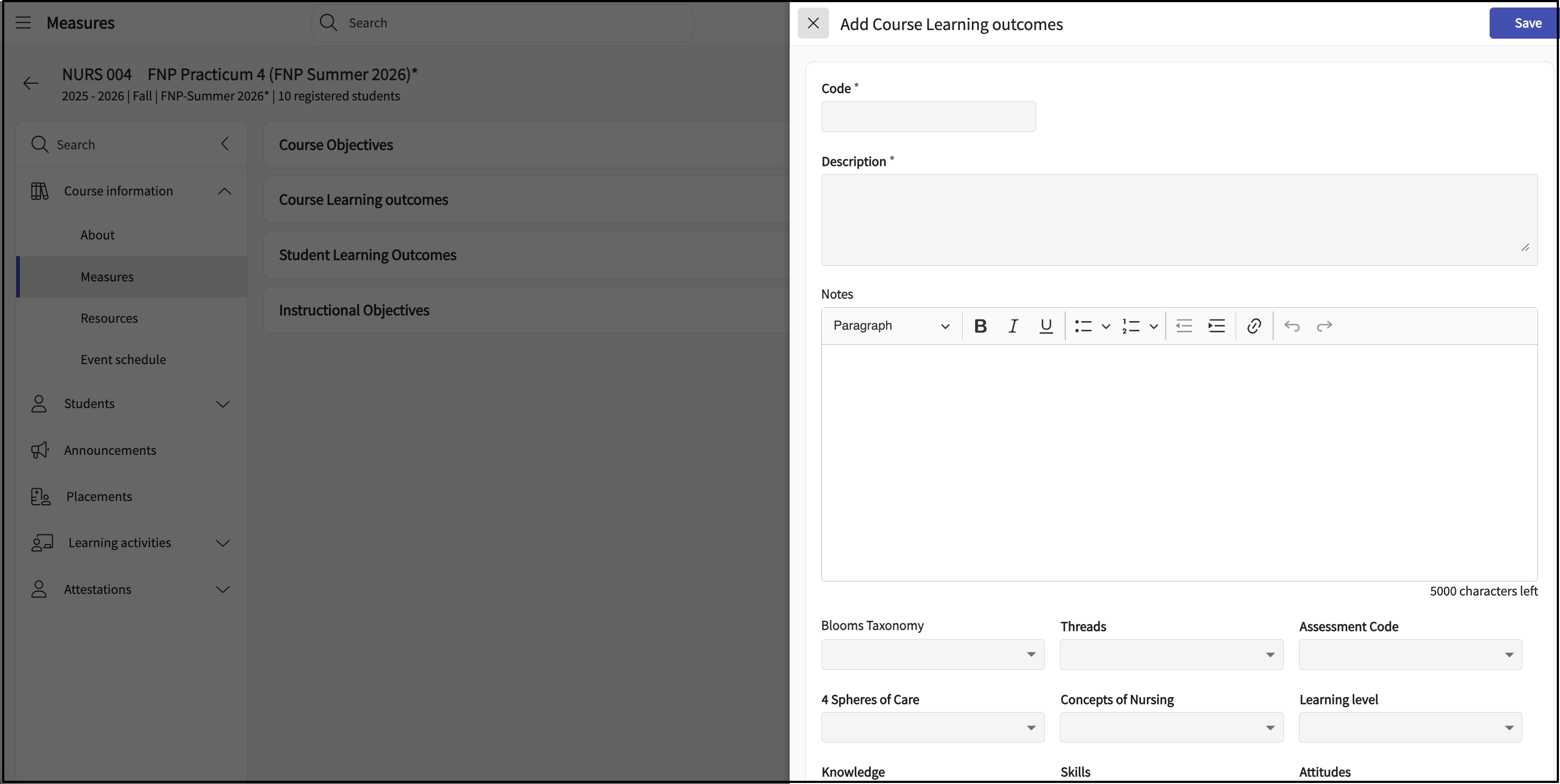The width and height of the screenshot is (1560, 784).
Task: Save the new learning outcome
Action: click(x=1527, y=23)
